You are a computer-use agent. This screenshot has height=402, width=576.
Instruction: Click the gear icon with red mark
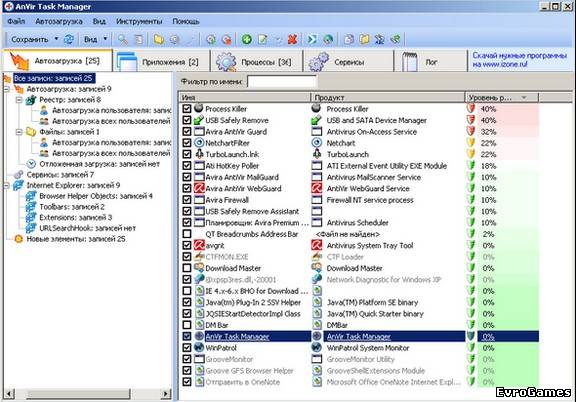click(x=227, y=39)
